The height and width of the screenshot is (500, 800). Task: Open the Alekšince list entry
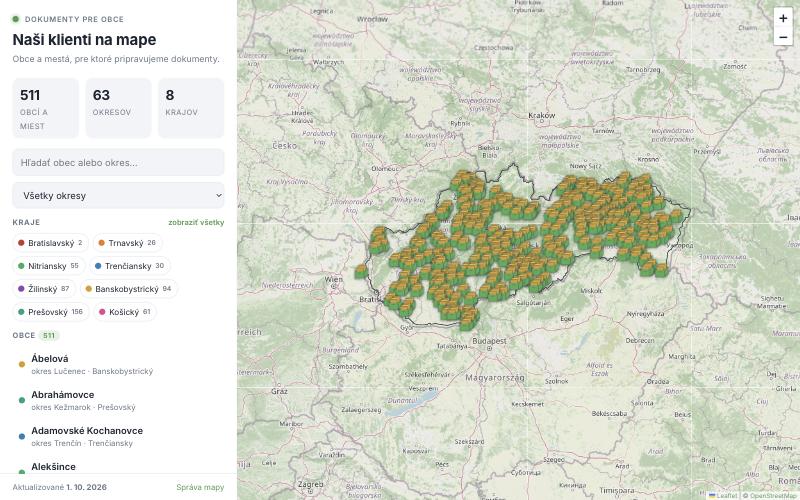[x=118, y=466]
